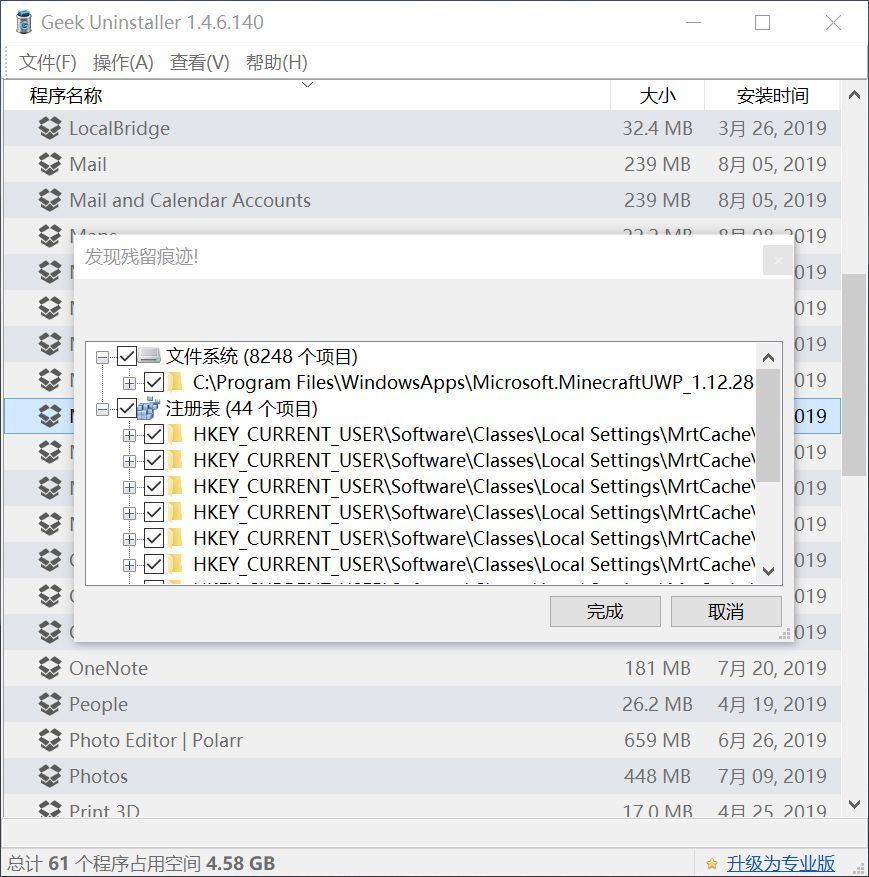
Task: Uncheck the second HKEY_CURRENT_USER registry entry
Action: pos(154,460)
